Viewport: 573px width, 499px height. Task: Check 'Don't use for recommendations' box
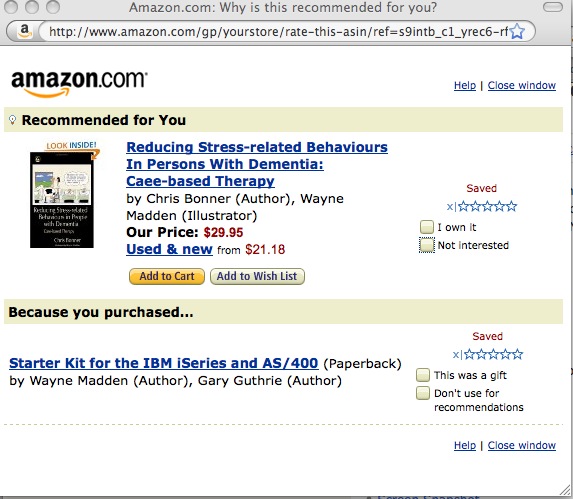coord(423,393)
